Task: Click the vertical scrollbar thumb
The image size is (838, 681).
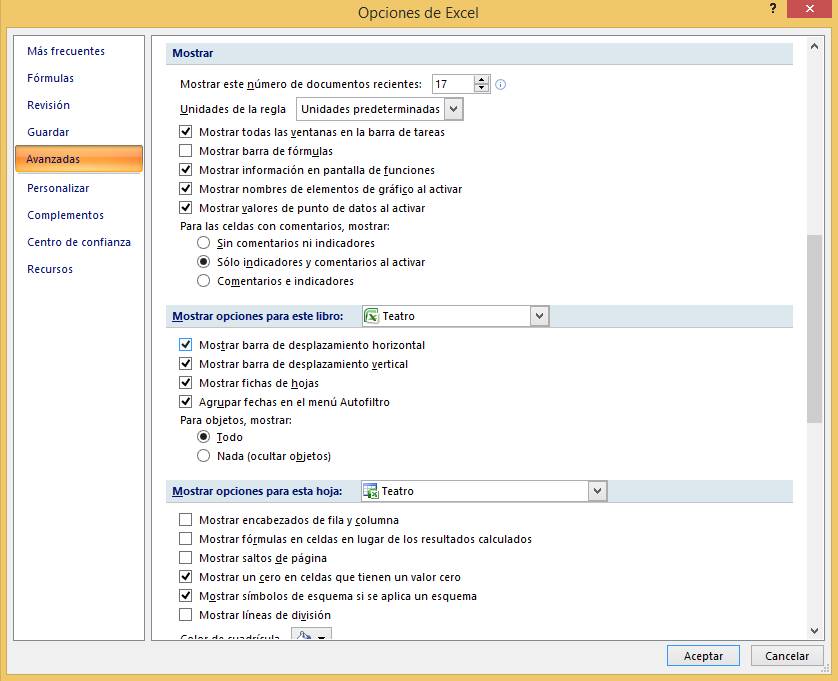Action: pyautogui.click(x=814, y=329)
